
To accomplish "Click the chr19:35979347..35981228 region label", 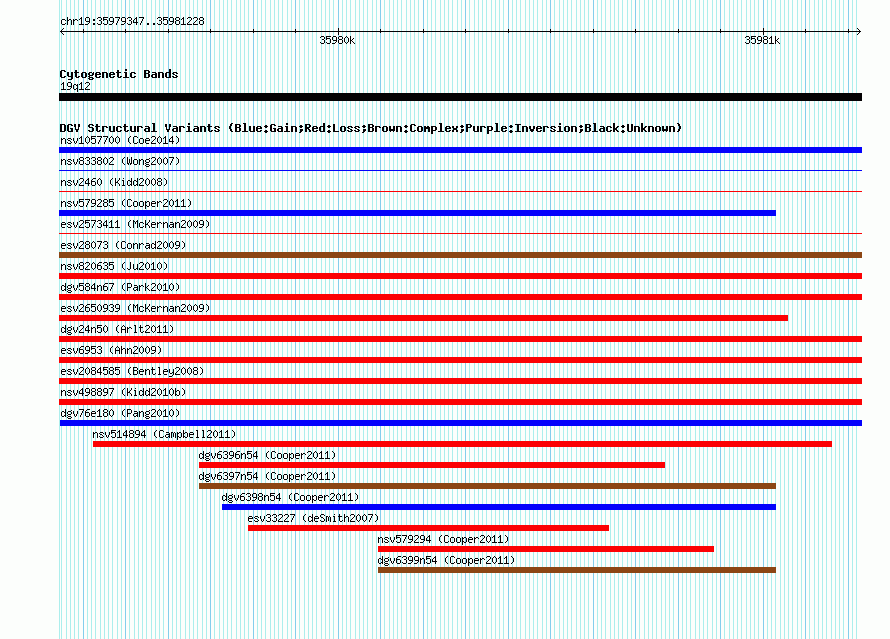I will (132, 21).
